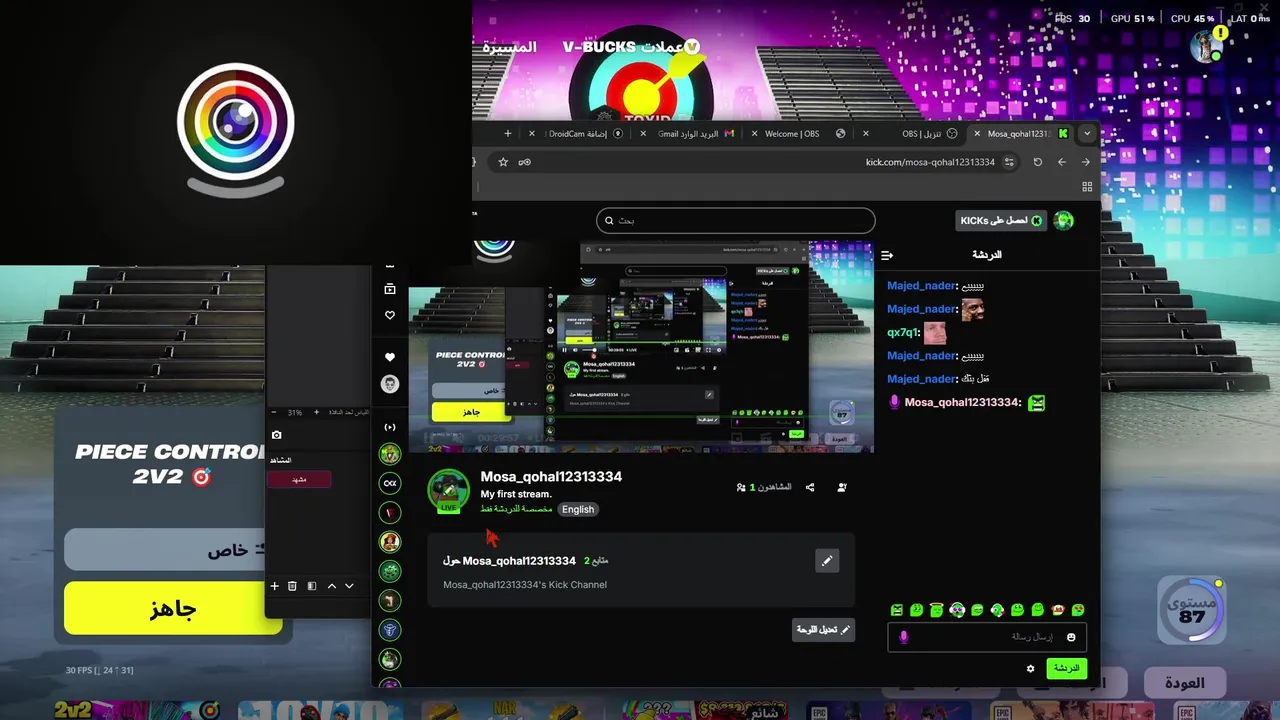Viewport: 1280px width, 720px height.
Task: Click qx7q1 username in chat
Action: (903, 332)
